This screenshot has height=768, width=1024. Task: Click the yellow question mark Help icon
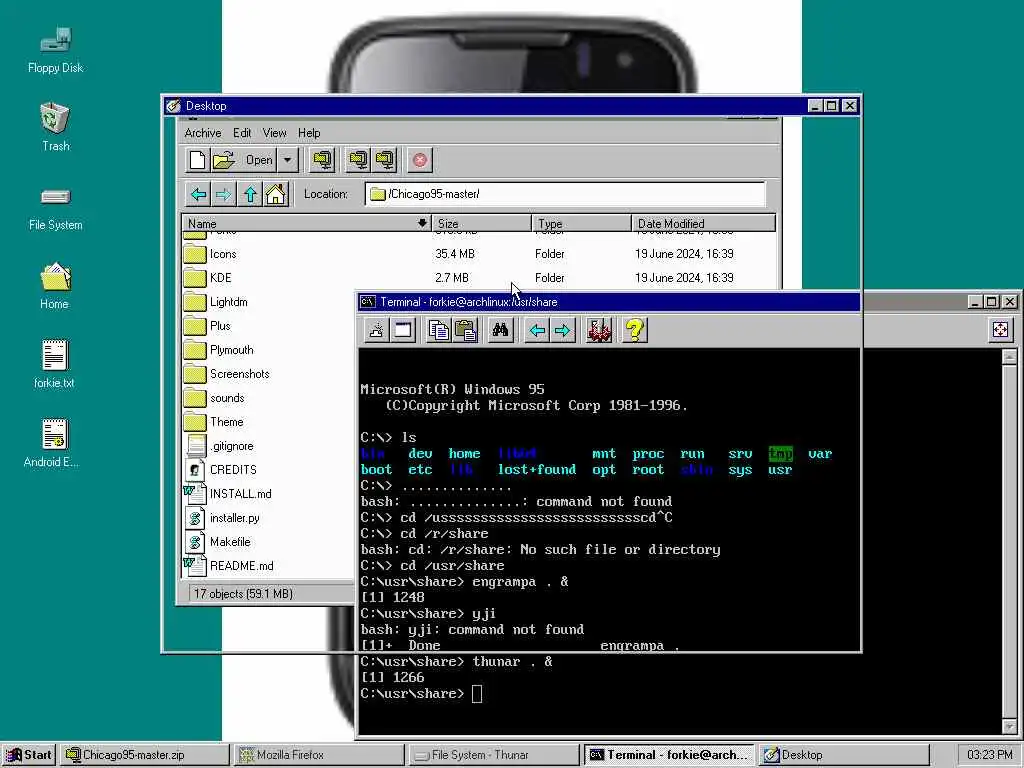point(634,330)
